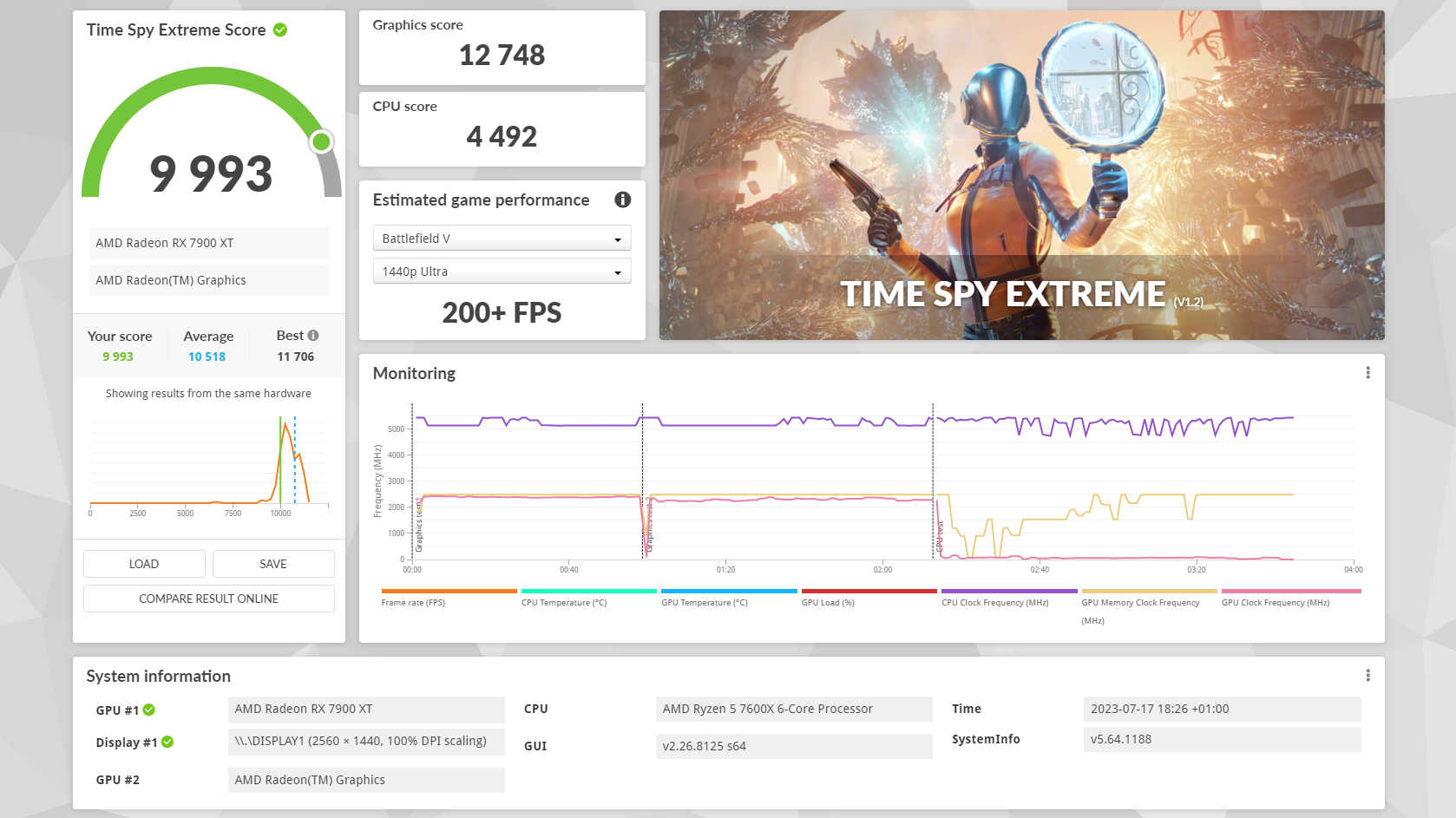The width and height of the screenshot is (1456, 818).
Task: Open the 1440p Ultra quality dropdown
Action: click(x=502, y=271)
